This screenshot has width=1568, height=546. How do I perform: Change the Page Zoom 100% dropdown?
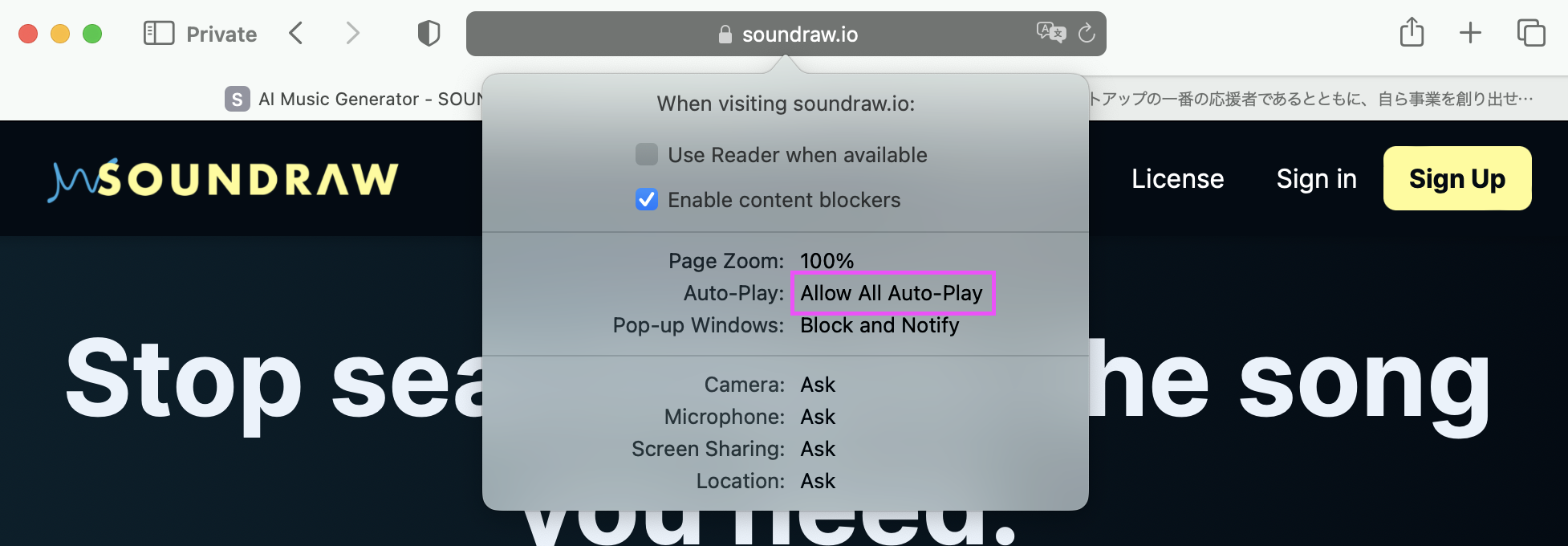827,261
